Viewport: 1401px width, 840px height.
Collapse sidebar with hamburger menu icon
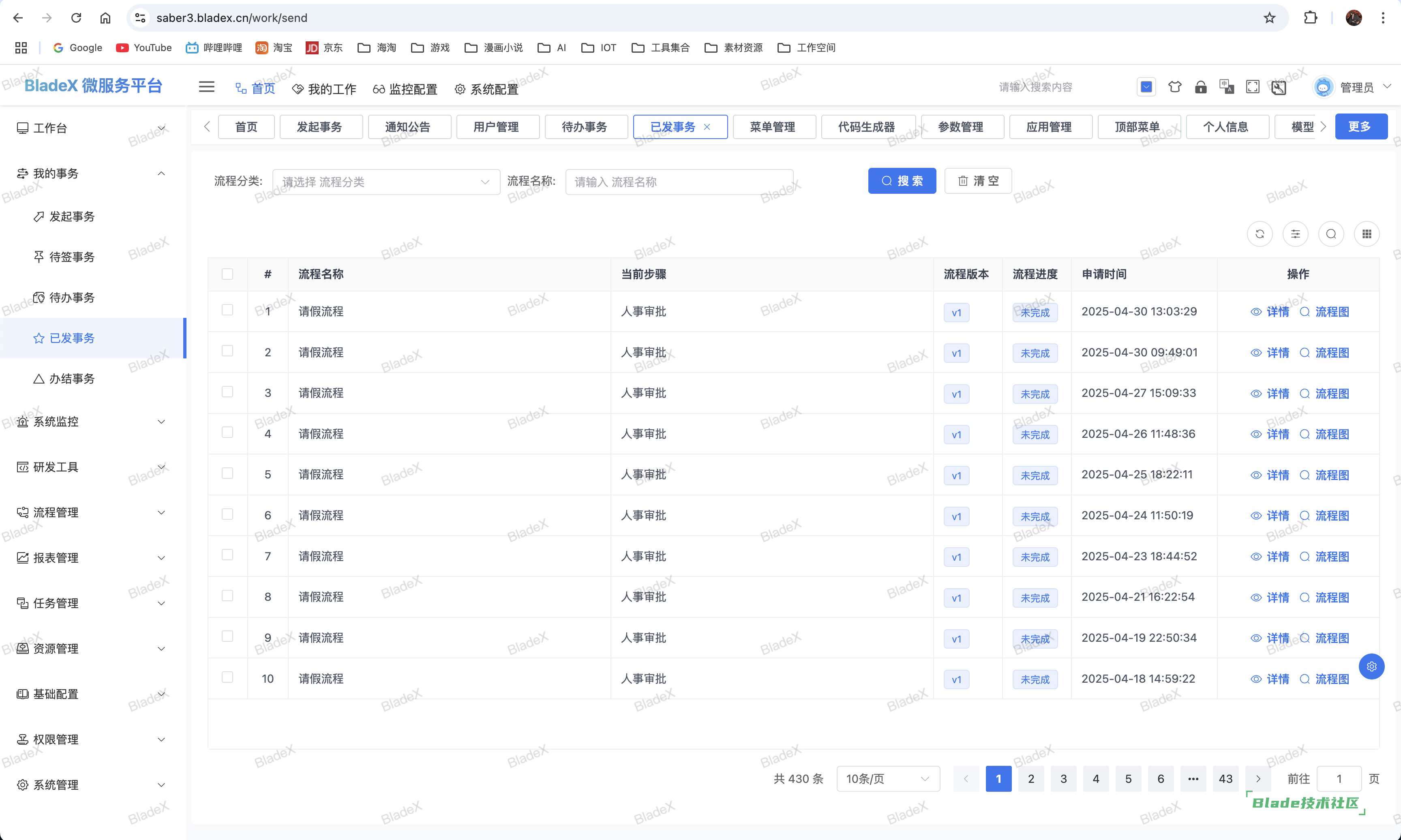point(206,87)
